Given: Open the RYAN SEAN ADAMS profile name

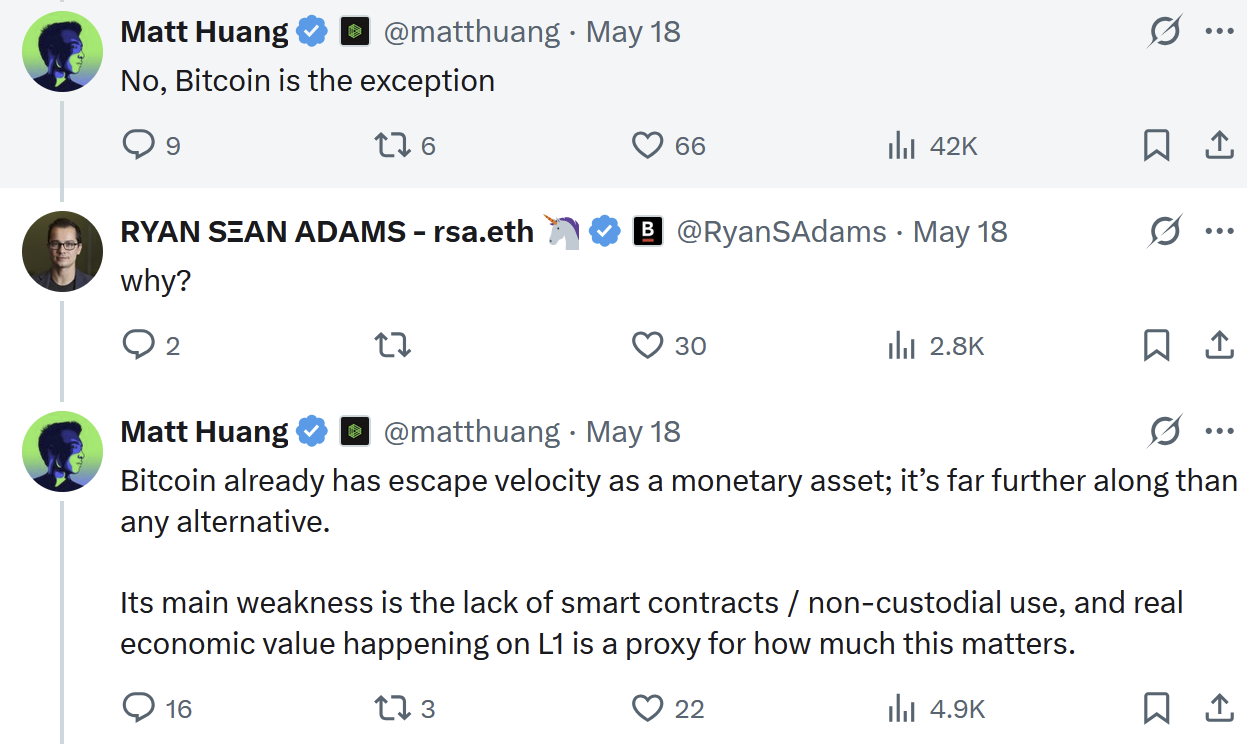Looking at the screenshot, I should point(327,232).
